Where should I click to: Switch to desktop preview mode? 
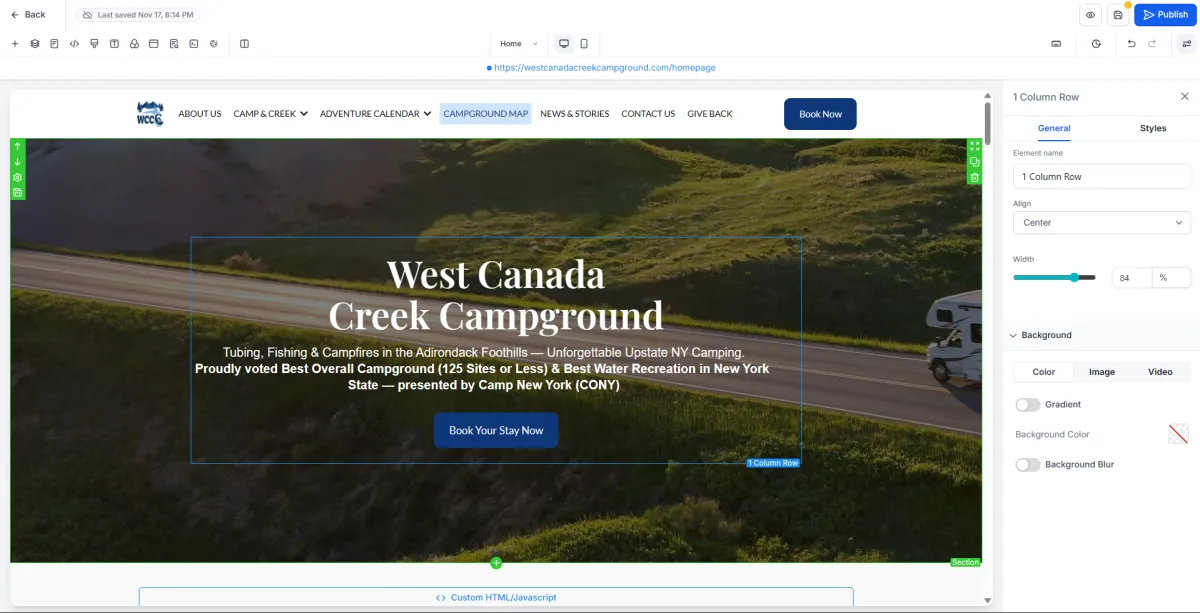point(564,44)
